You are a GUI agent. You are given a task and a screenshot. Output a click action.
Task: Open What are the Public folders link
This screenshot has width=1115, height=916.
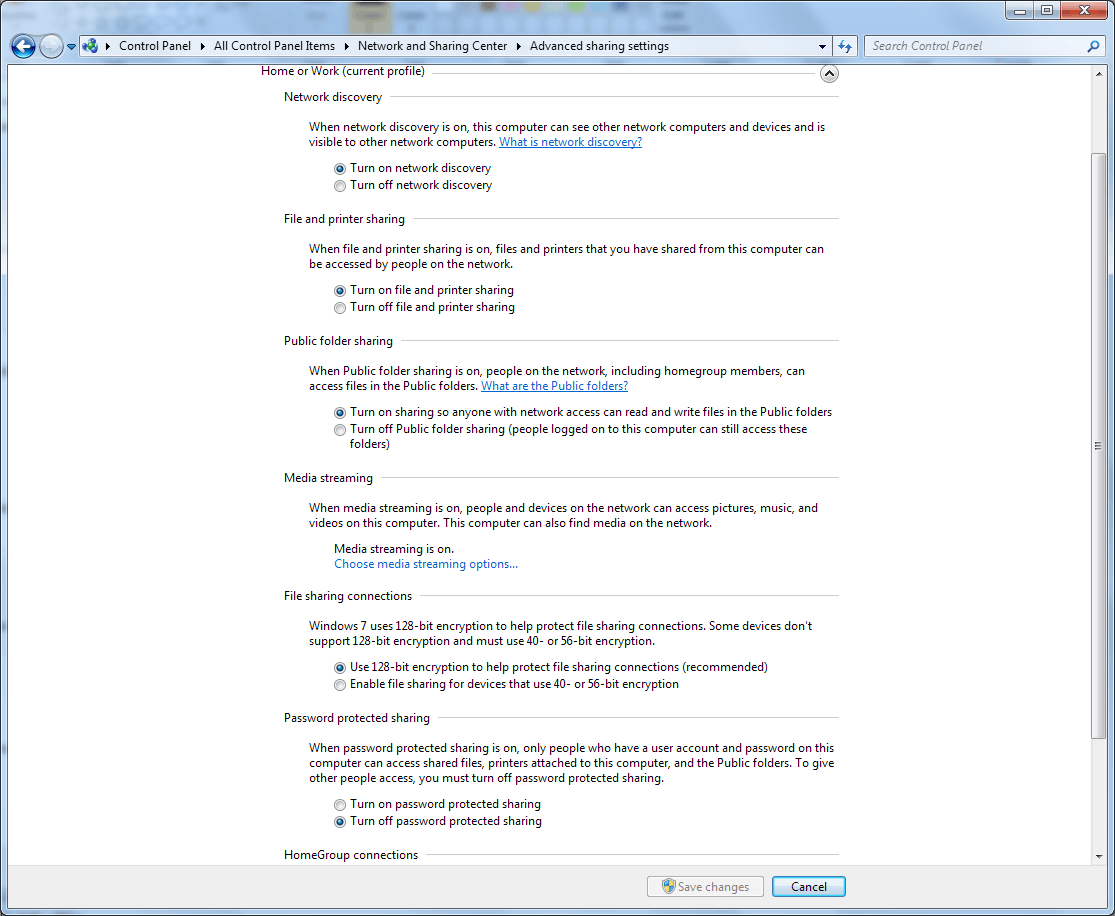(x=555, y=386)
